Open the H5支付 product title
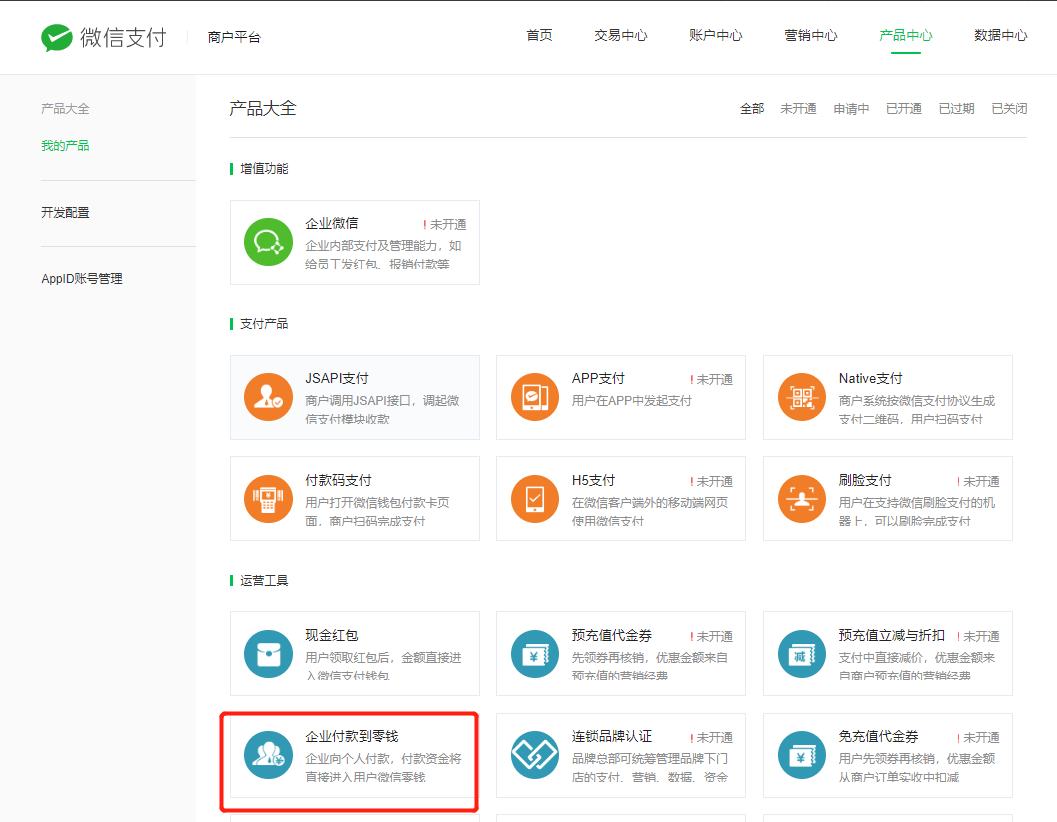Image resolution: width=1057 pixels, height=822 pixels. click(x=594, y=480)
